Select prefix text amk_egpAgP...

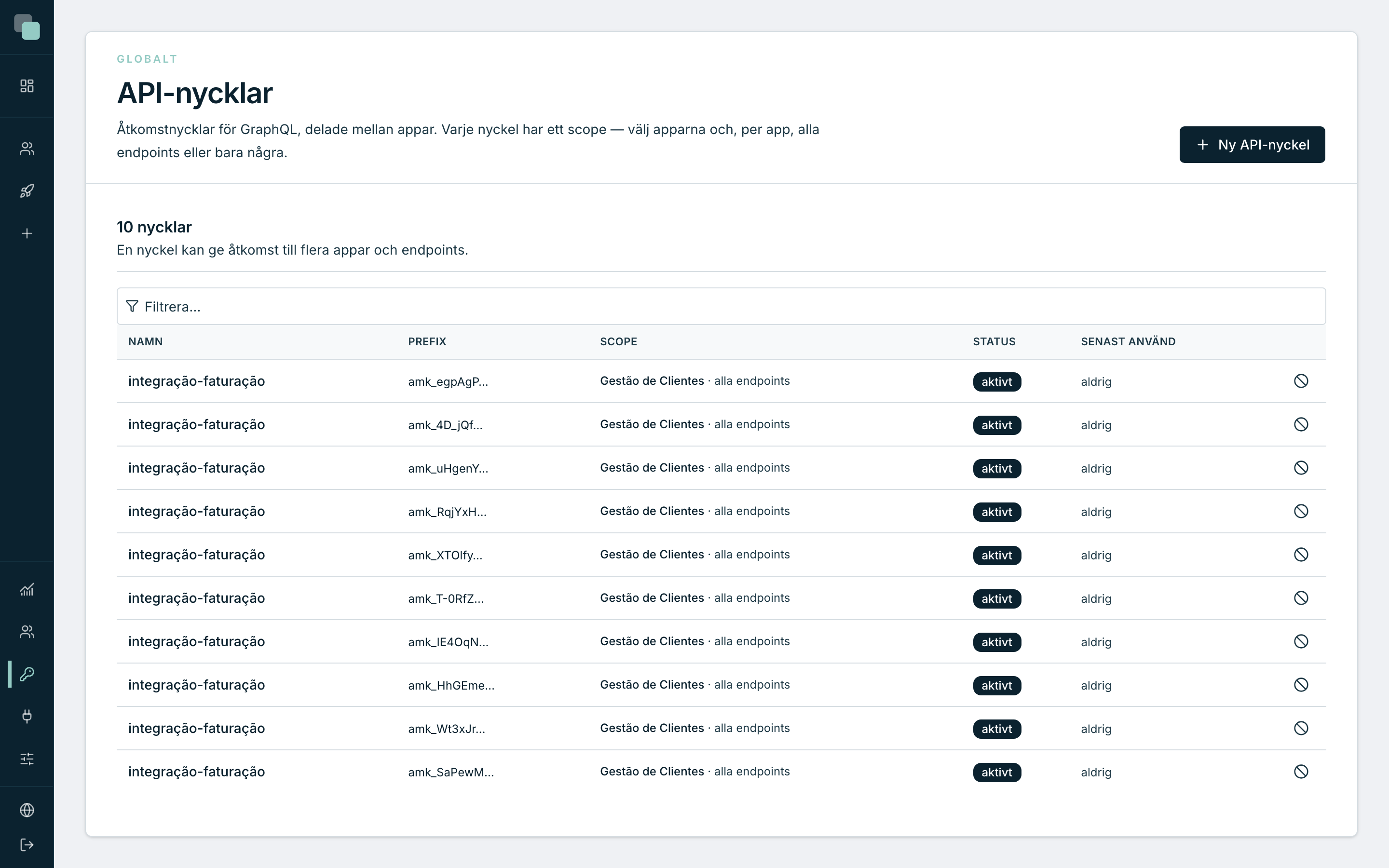click(x=448, y=382)
